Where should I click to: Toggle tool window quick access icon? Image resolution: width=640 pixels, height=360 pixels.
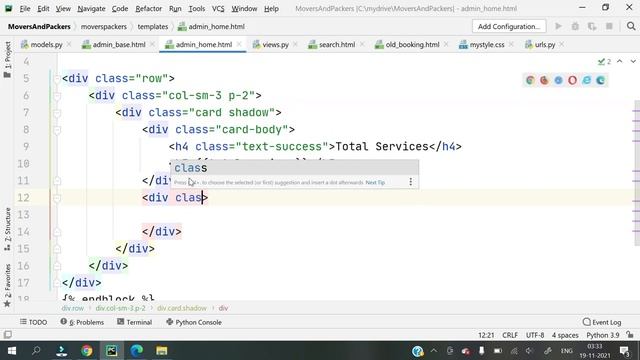(7, 335)
